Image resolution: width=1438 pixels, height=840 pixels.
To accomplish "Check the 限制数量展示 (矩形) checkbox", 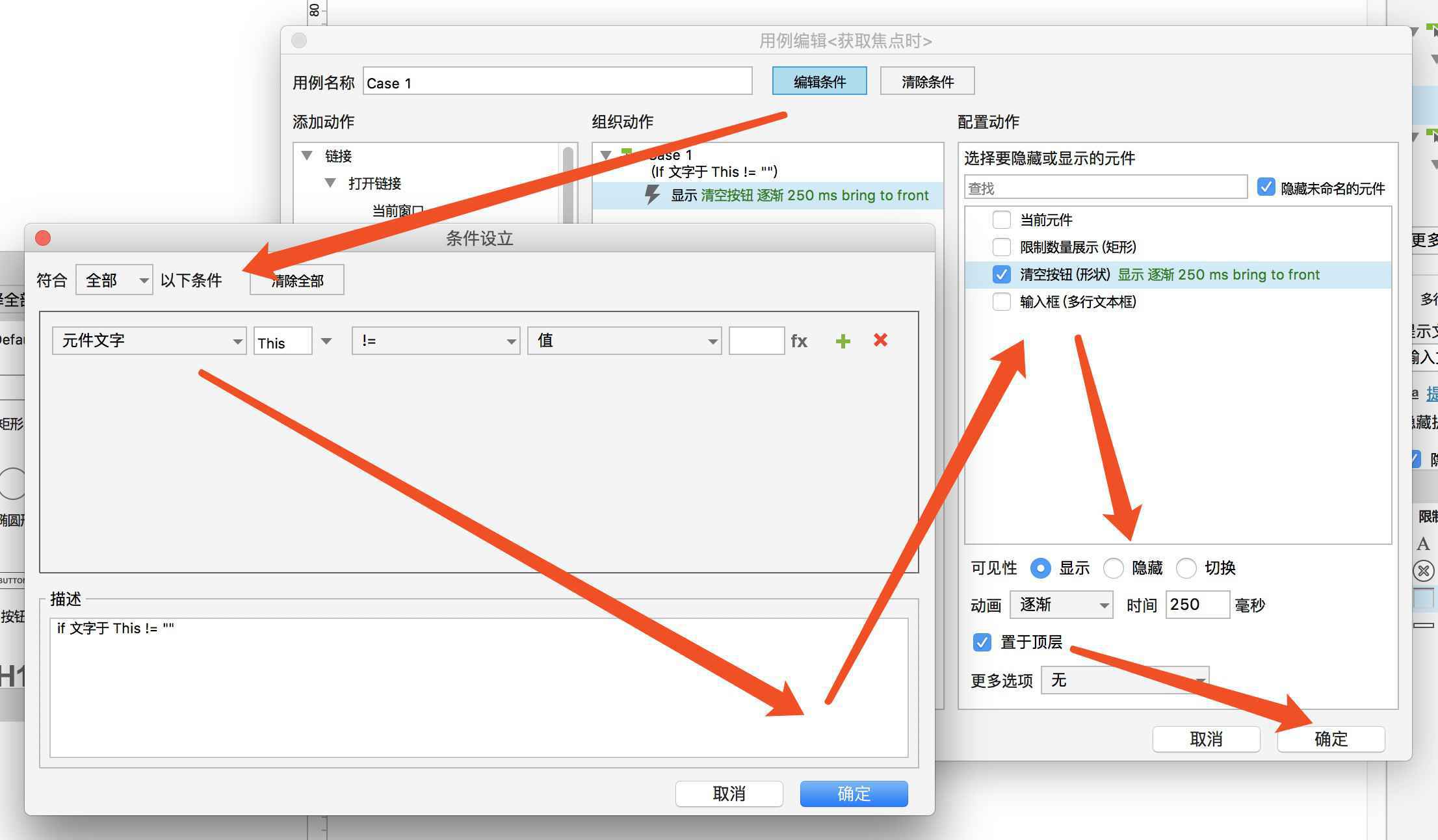I will tap(1001, 247).
